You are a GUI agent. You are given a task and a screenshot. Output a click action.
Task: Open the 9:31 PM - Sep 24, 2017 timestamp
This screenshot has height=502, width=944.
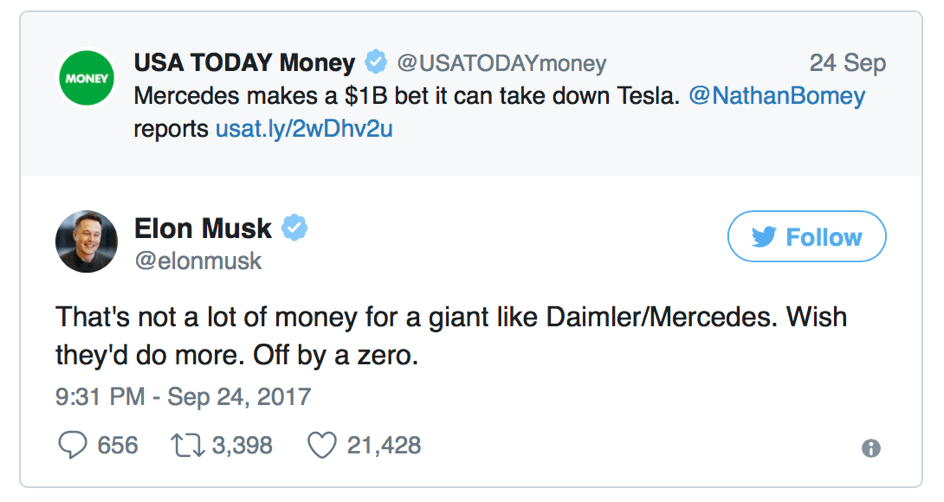pyautogui.click(x=183, y=397)
